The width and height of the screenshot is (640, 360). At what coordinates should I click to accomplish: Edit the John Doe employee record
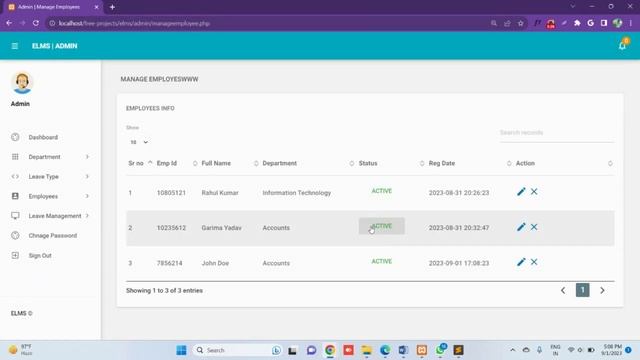tap(521, 262)
